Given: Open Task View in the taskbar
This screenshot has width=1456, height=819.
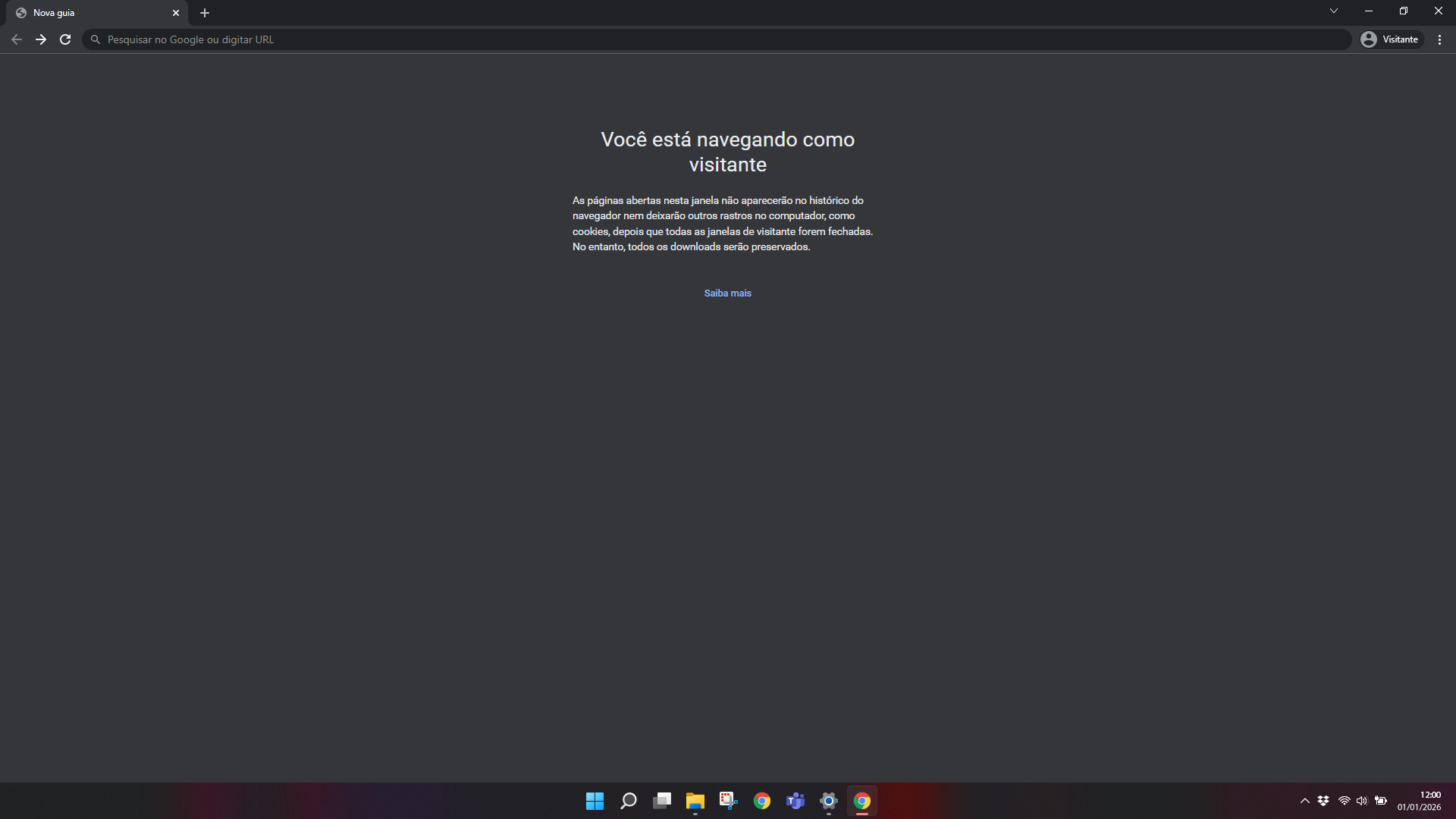Looking at the screenshot, I should pos(662,801).
